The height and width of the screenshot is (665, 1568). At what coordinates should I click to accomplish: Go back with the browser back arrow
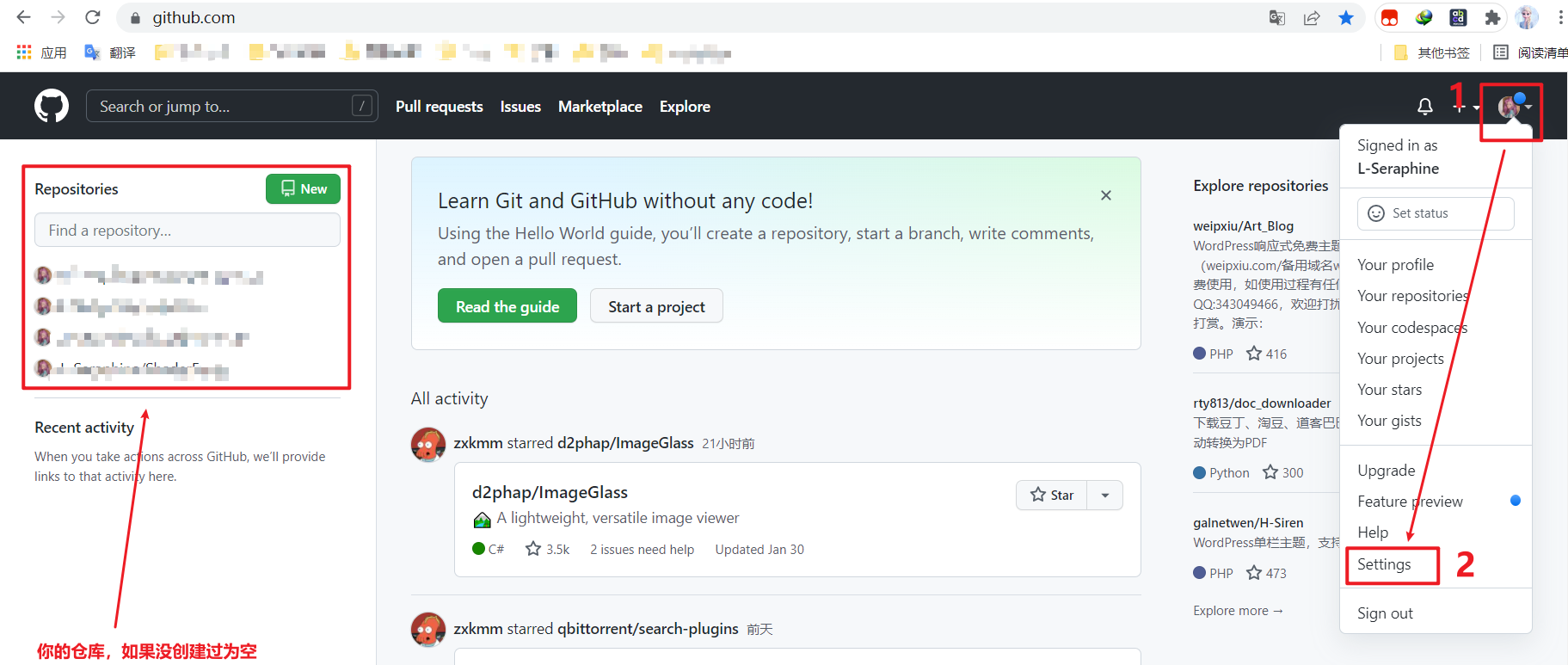pos(24,17)
